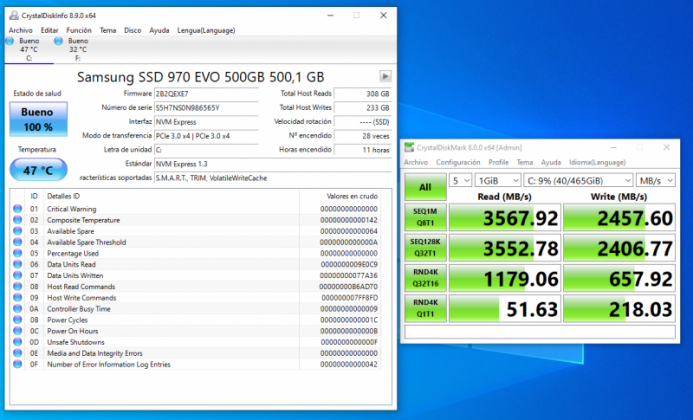Open the test size dropdown showing 1GiB

click(498, 180)
